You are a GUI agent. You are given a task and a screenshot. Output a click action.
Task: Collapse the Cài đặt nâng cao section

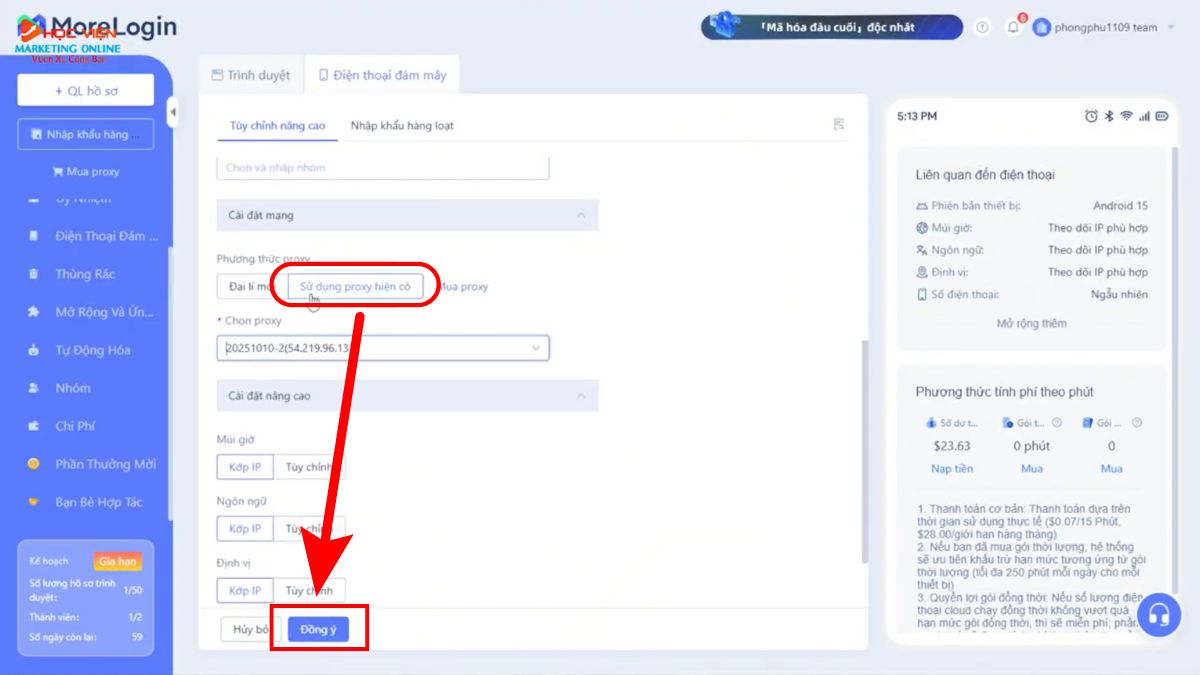[580, 396]
